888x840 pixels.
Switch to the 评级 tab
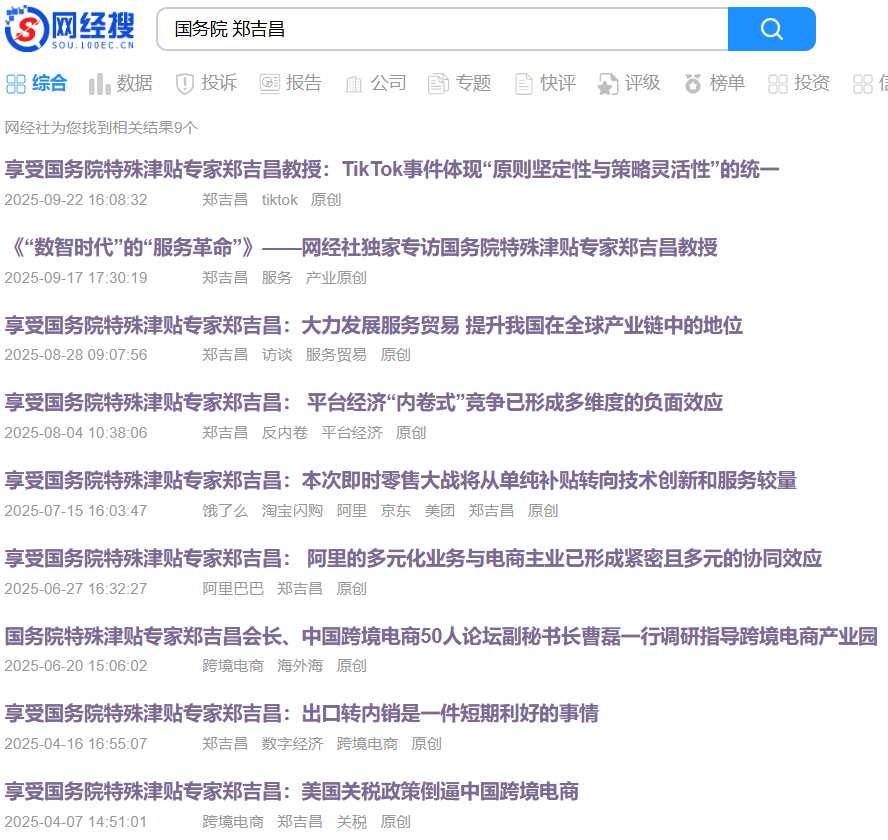642,84
